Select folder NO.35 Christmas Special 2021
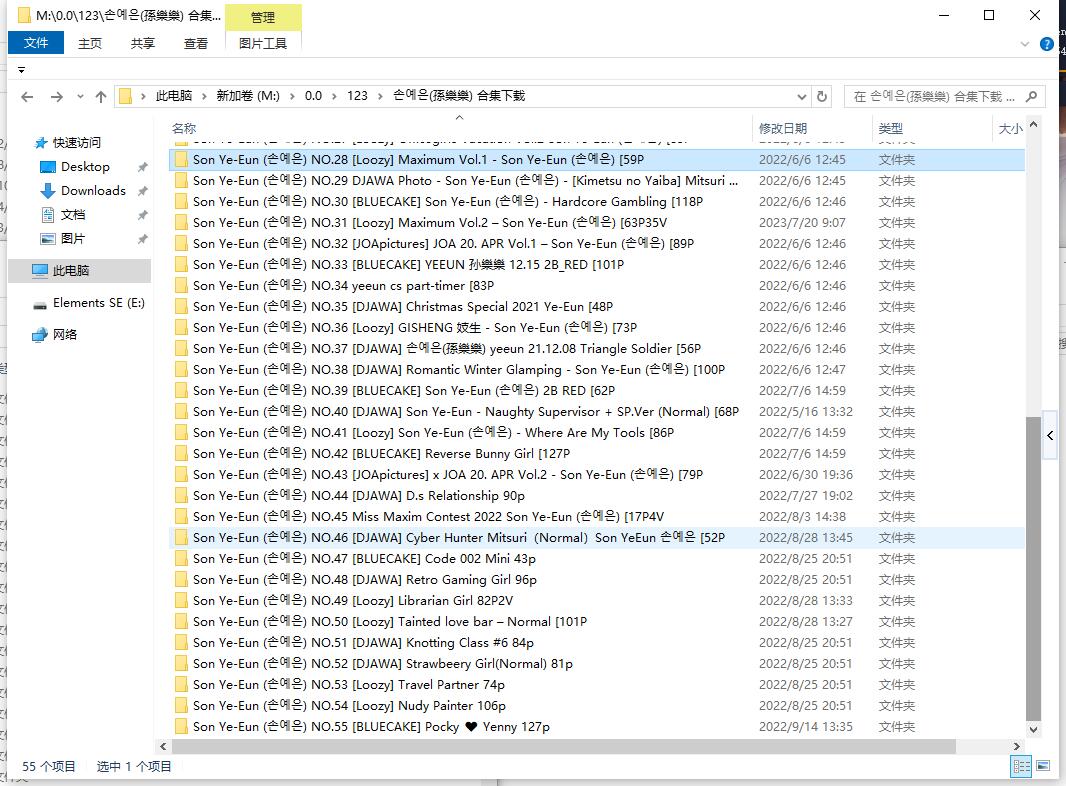The height and width of the screenshot is (786, 1066). (596, 307)
